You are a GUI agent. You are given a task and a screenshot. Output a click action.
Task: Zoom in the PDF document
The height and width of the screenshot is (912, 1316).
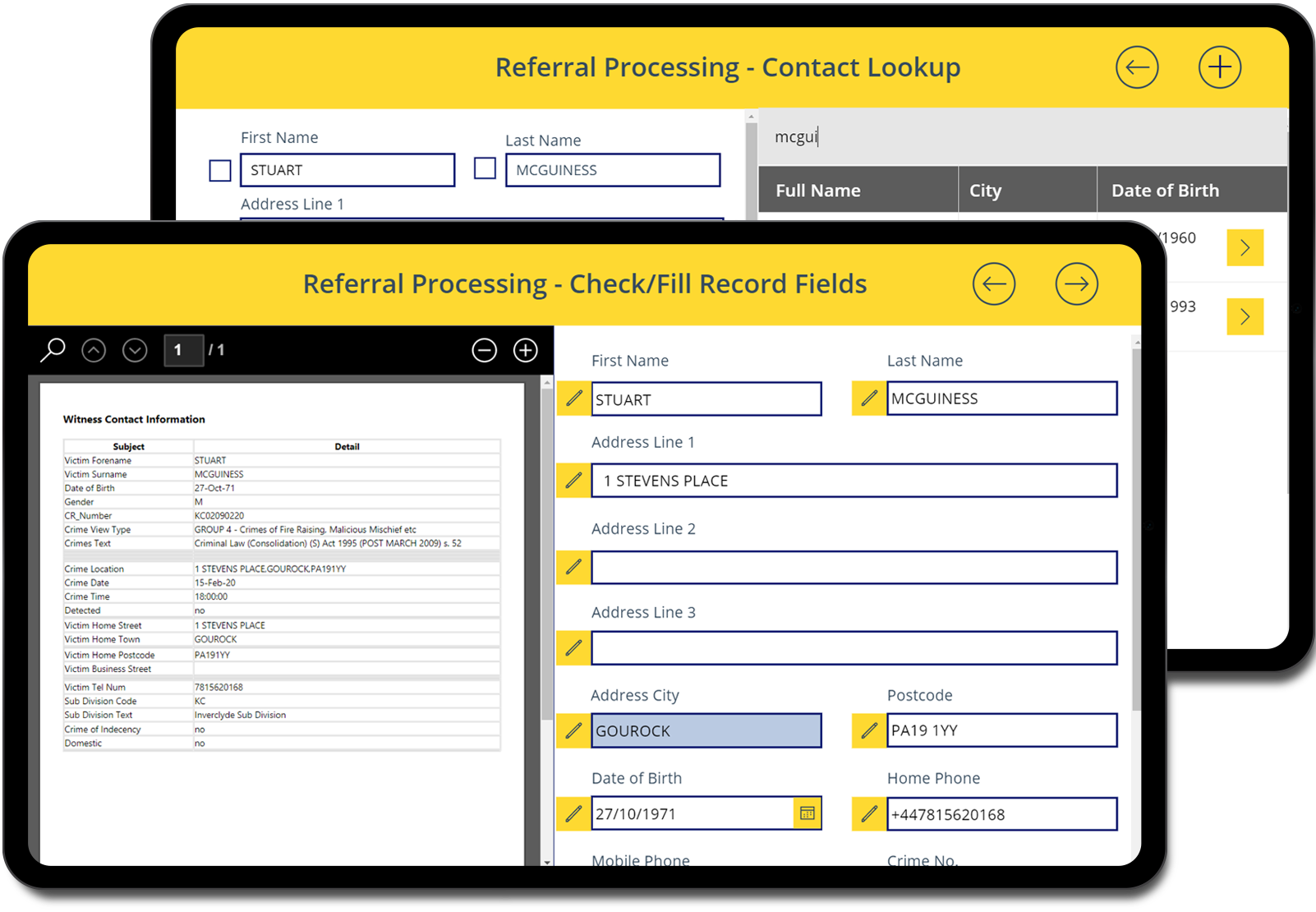[x=526, y=351]
